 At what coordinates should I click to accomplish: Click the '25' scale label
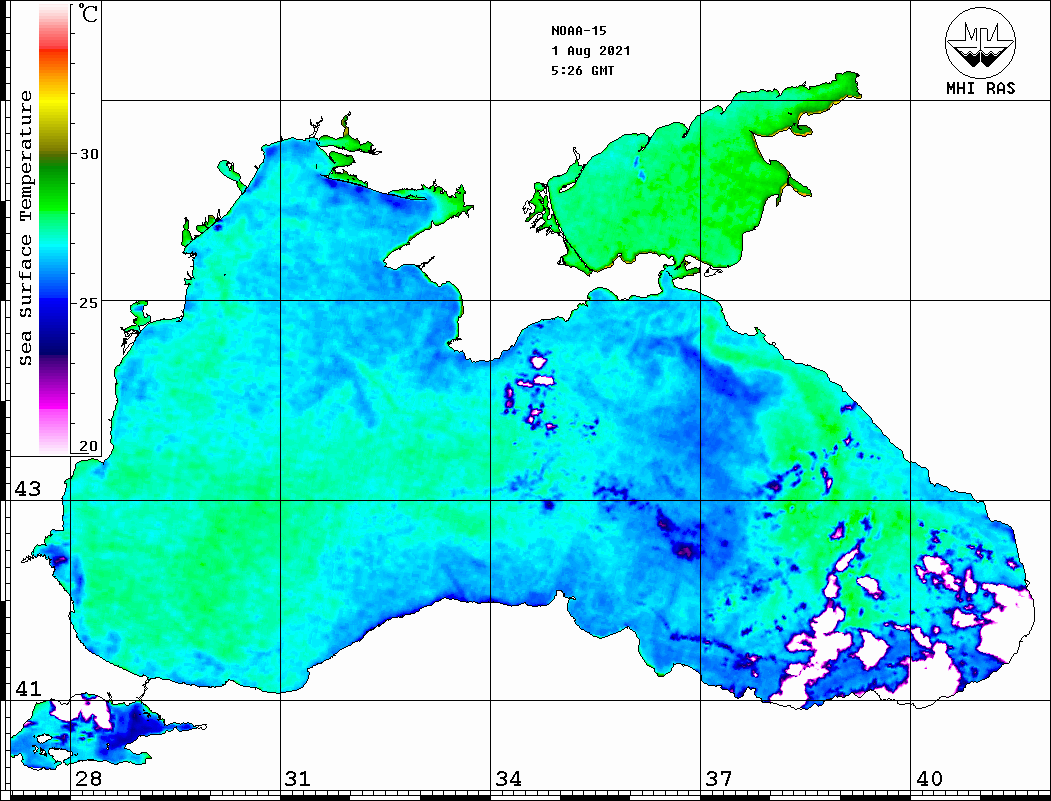click(88, 303)
